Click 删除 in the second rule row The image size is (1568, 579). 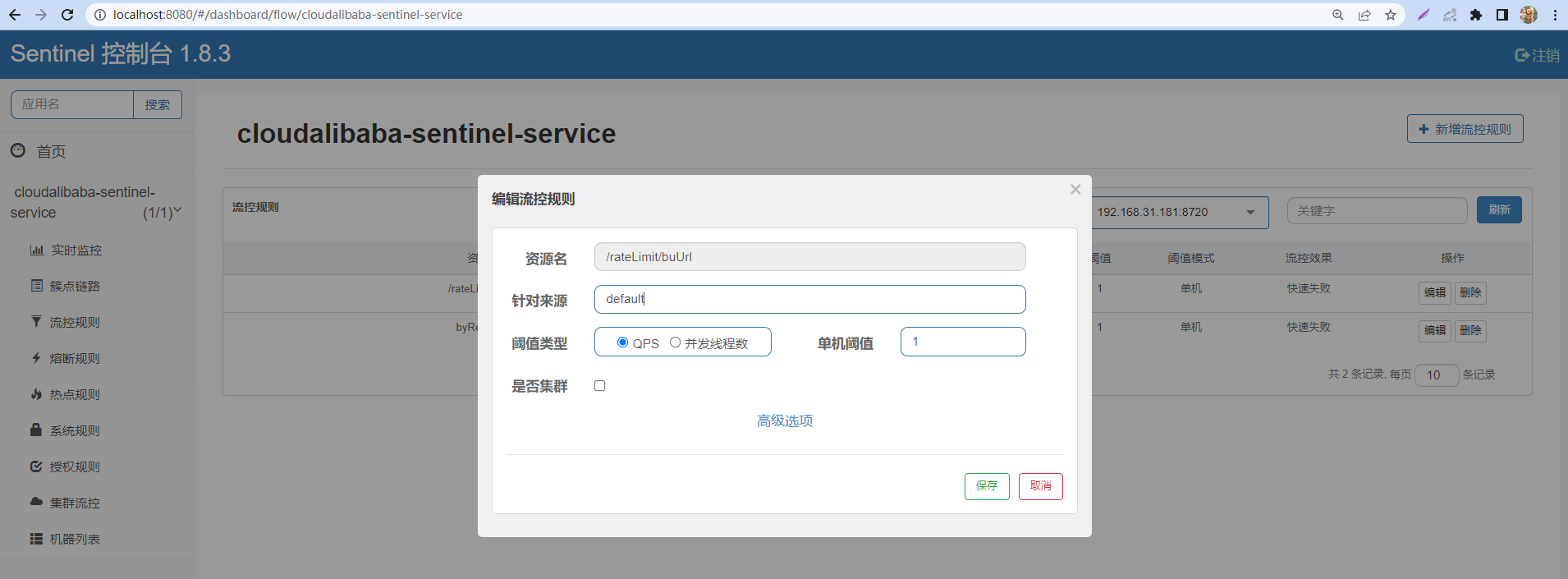tap(1470, 331)
